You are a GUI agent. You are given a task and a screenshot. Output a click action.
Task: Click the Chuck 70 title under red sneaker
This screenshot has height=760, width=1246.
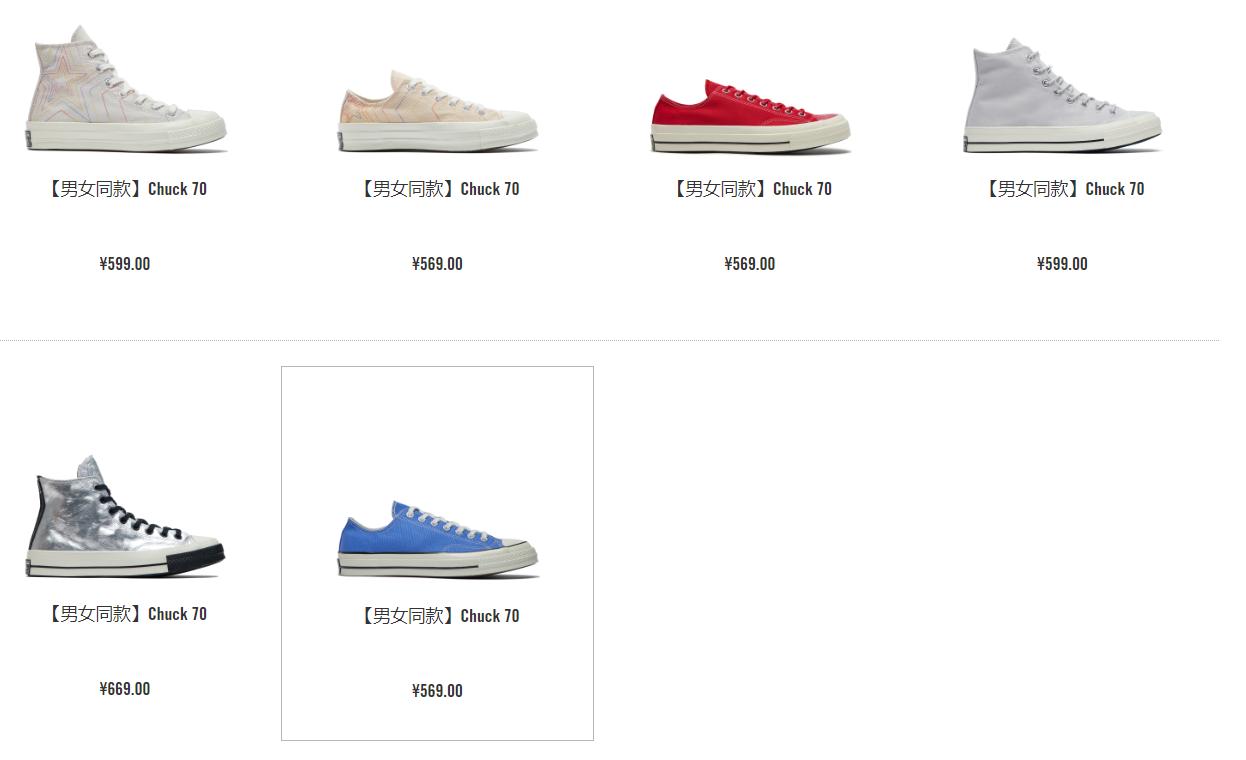click(x=750, y=189)
